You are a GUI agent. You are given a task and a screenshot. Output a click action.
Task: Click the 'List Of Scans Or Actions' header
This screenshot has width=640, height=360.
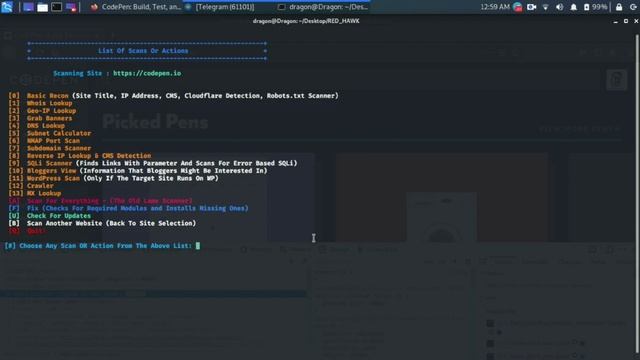tap(143, 51)
